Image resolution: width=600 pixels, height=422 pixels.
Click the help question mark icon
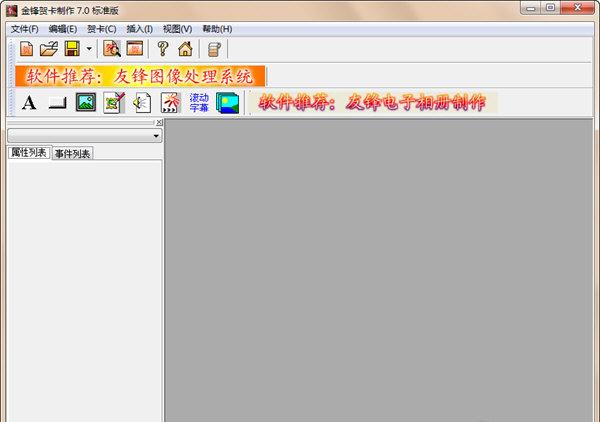point(162,48)
